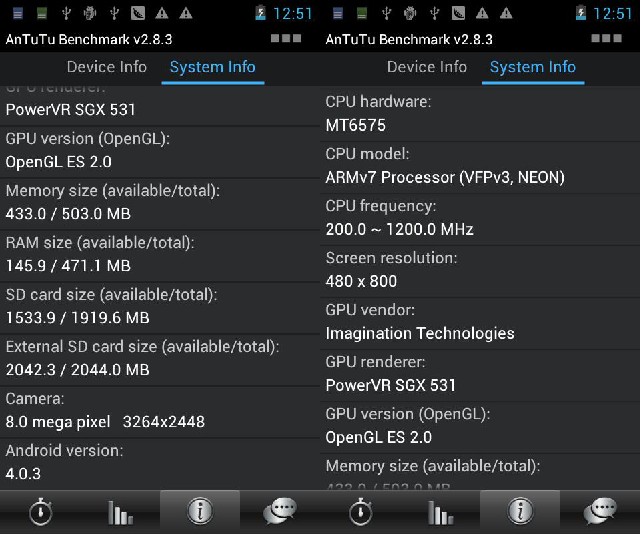Switch to System Info tab in right screenshot

[533, 67]
